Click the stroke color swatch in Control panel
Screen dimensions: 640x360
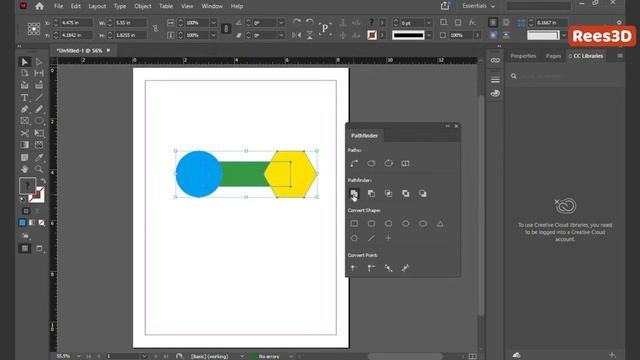tap(372, 35)
